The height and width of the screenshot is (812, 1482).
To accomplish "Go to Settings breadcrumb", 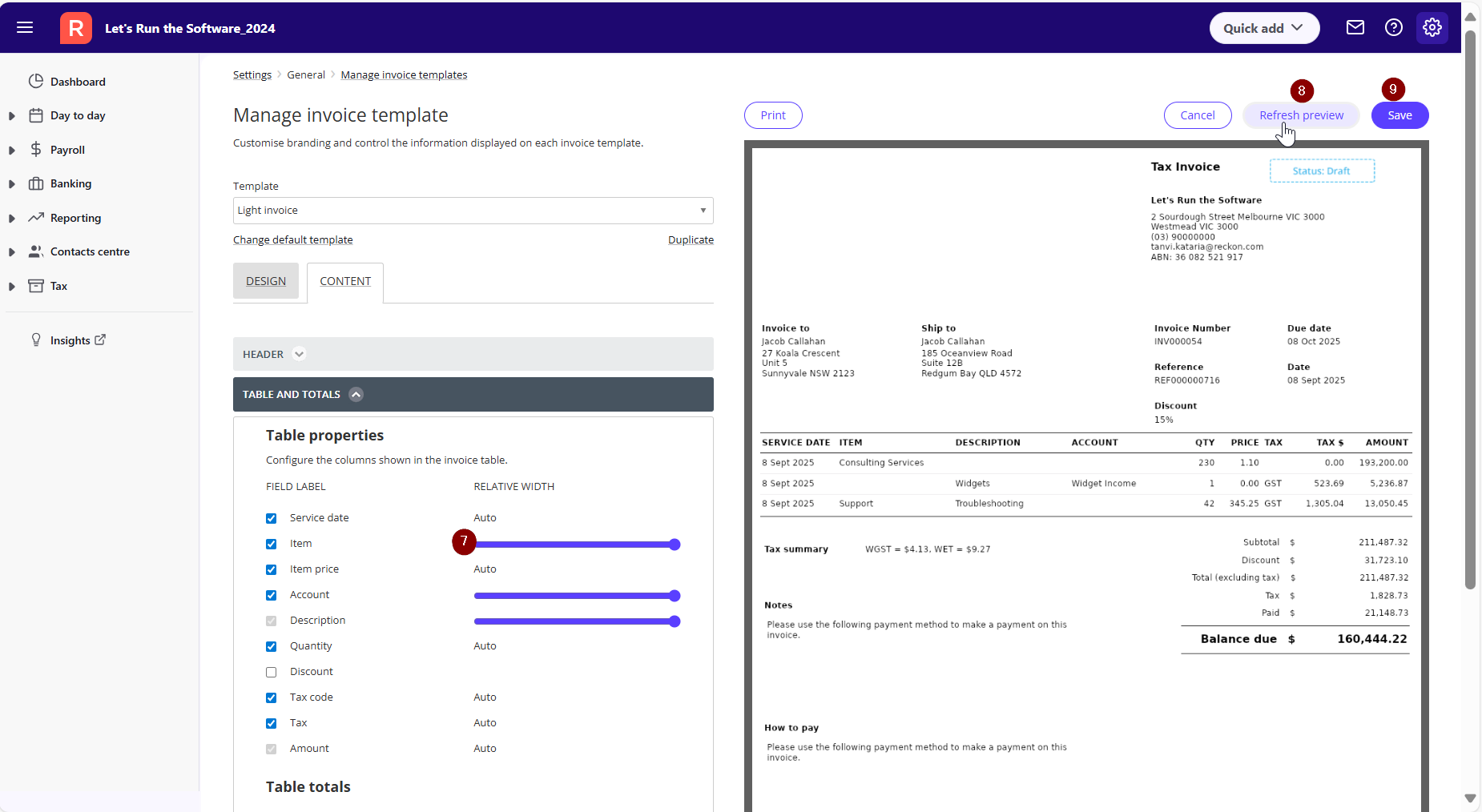I will (x=252, y=74).
